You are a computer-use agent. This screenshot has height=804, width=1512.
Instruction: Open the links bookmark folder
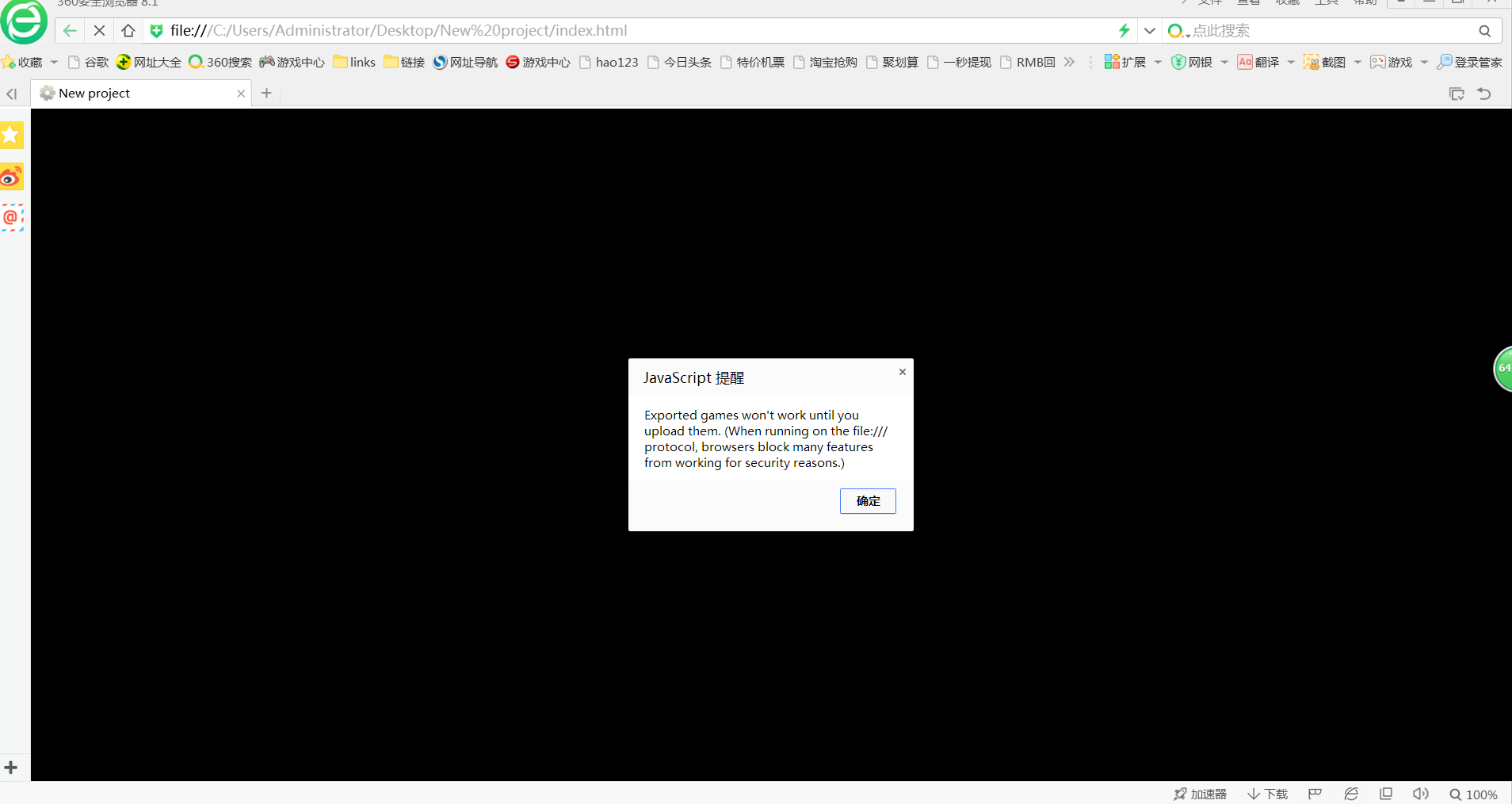(354, 62)
